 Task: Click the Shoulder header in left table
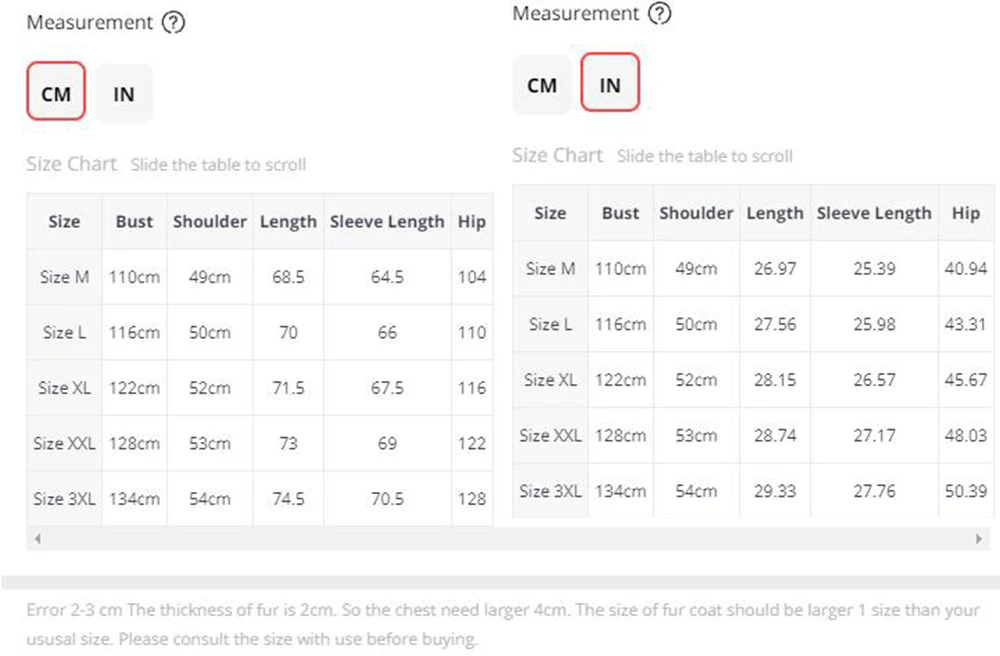209,222
